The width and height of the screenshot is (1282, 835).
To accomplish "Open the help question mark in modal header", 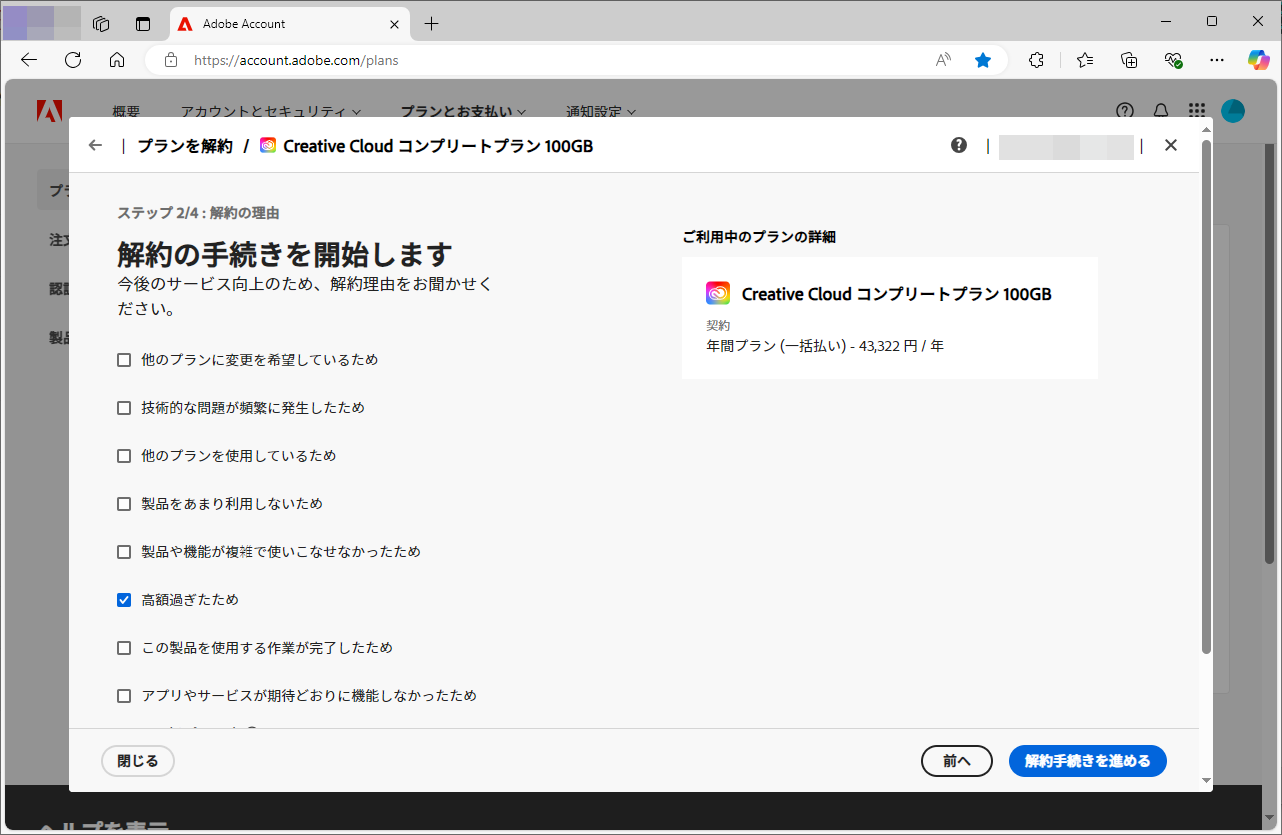I will point(959,145).
